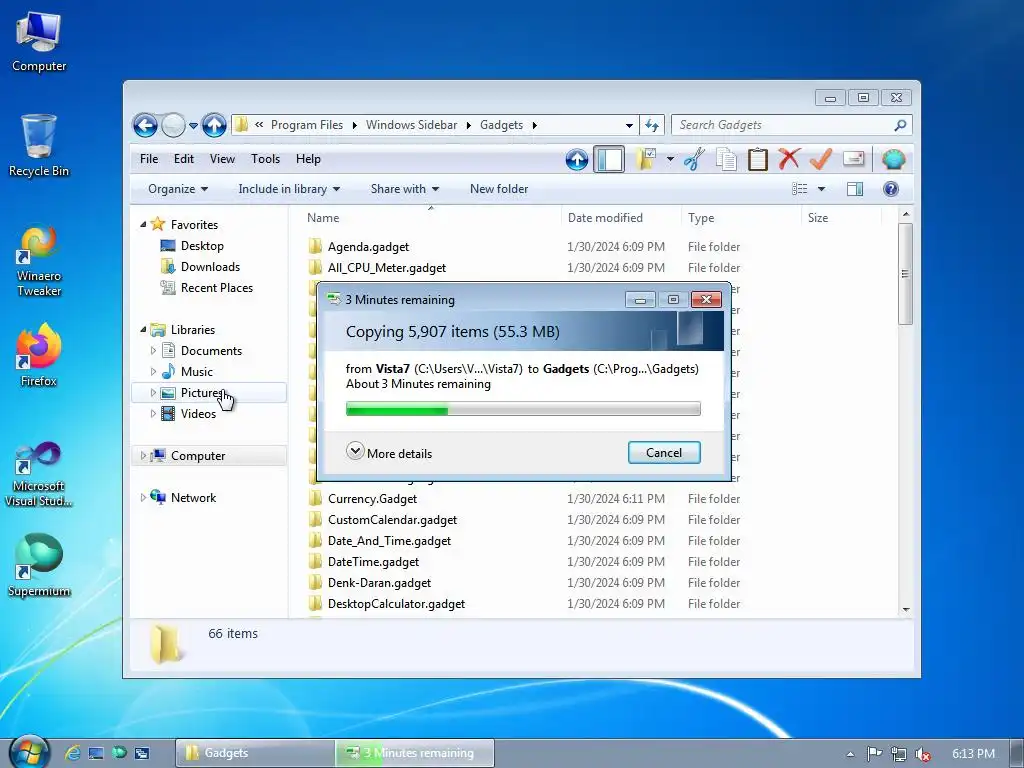Click the blue Help question mark icon
1024x768 pixels.
point(891,189)
